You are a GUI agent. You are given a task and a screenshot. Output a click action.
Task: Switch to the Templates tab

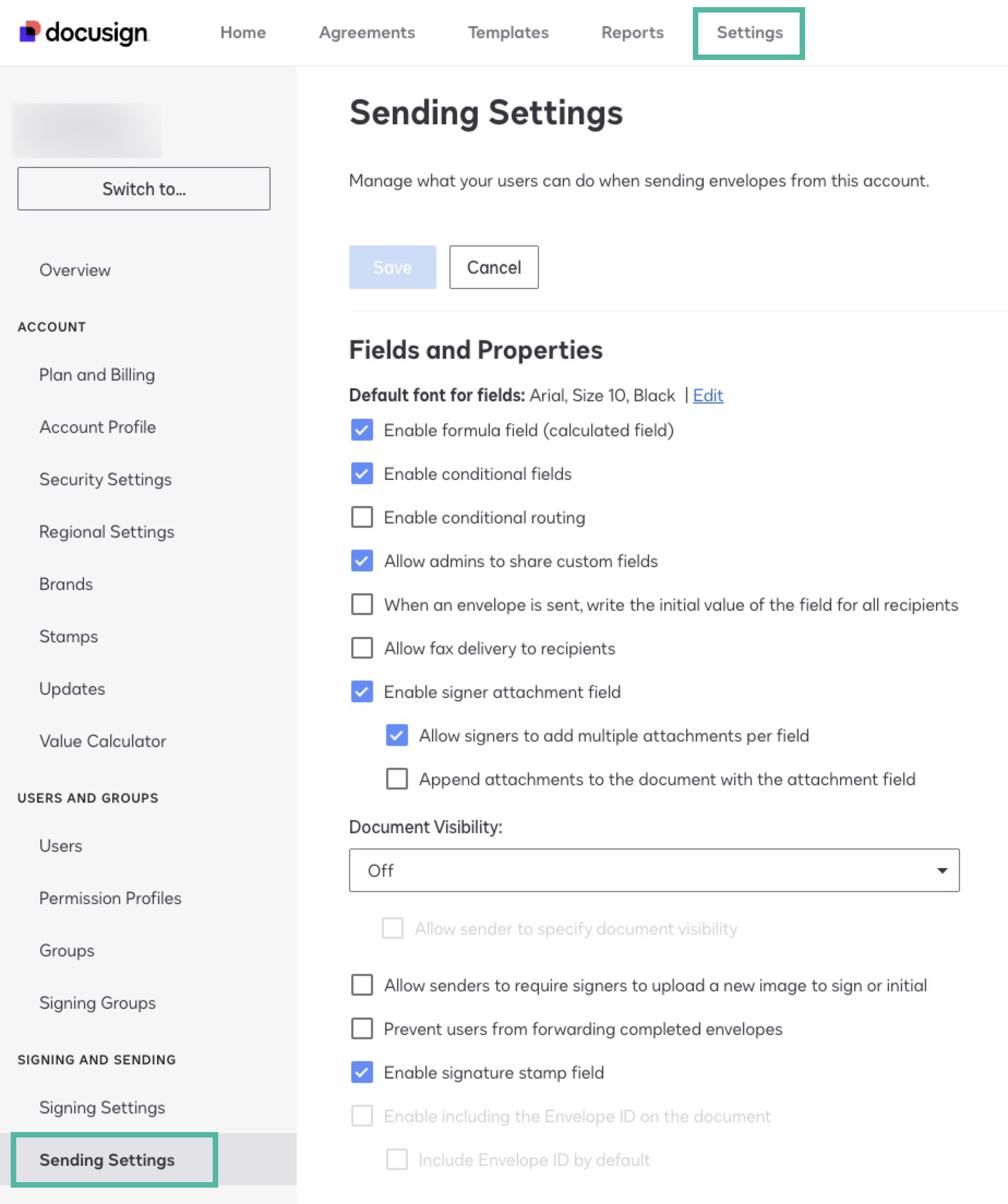(507, 33)
